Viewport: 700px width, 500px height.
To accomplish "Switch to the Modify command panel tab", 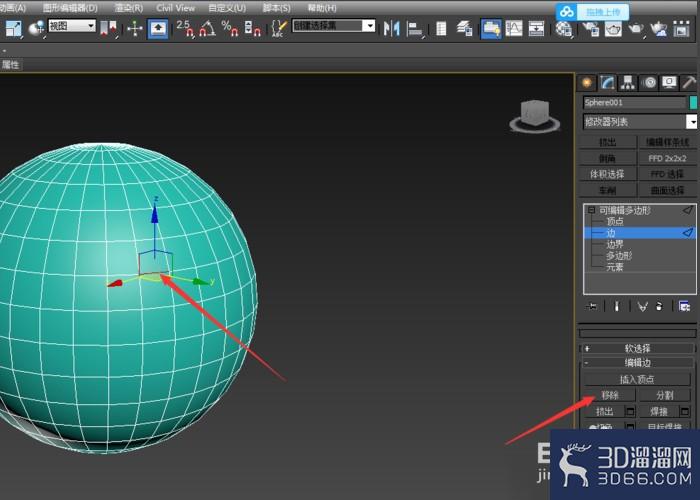I will [x=607, y=83].
